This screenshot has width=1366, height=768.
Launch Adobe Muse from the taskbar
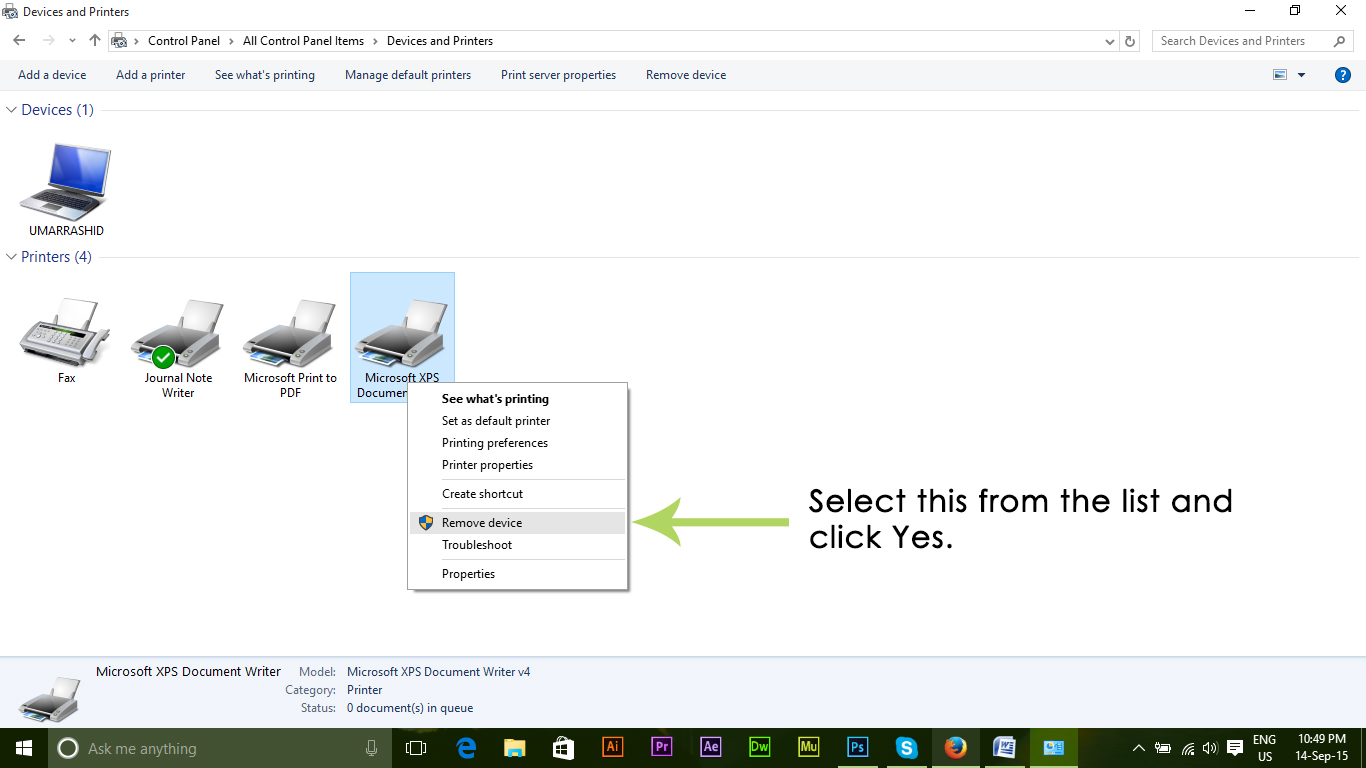(809, 748)
